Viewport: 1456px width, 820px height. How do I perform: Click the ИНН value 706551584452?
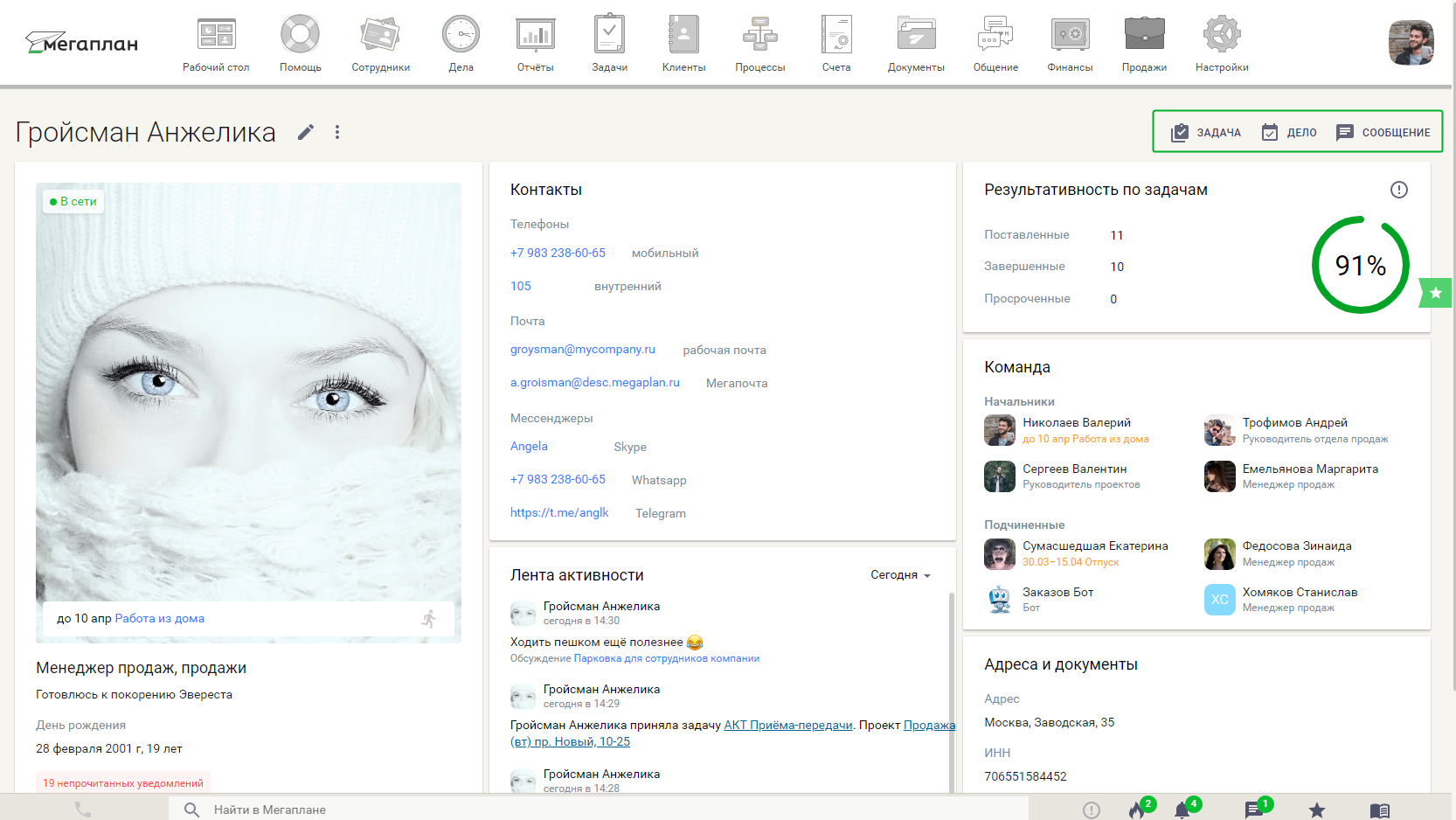tap(1025, 776)
